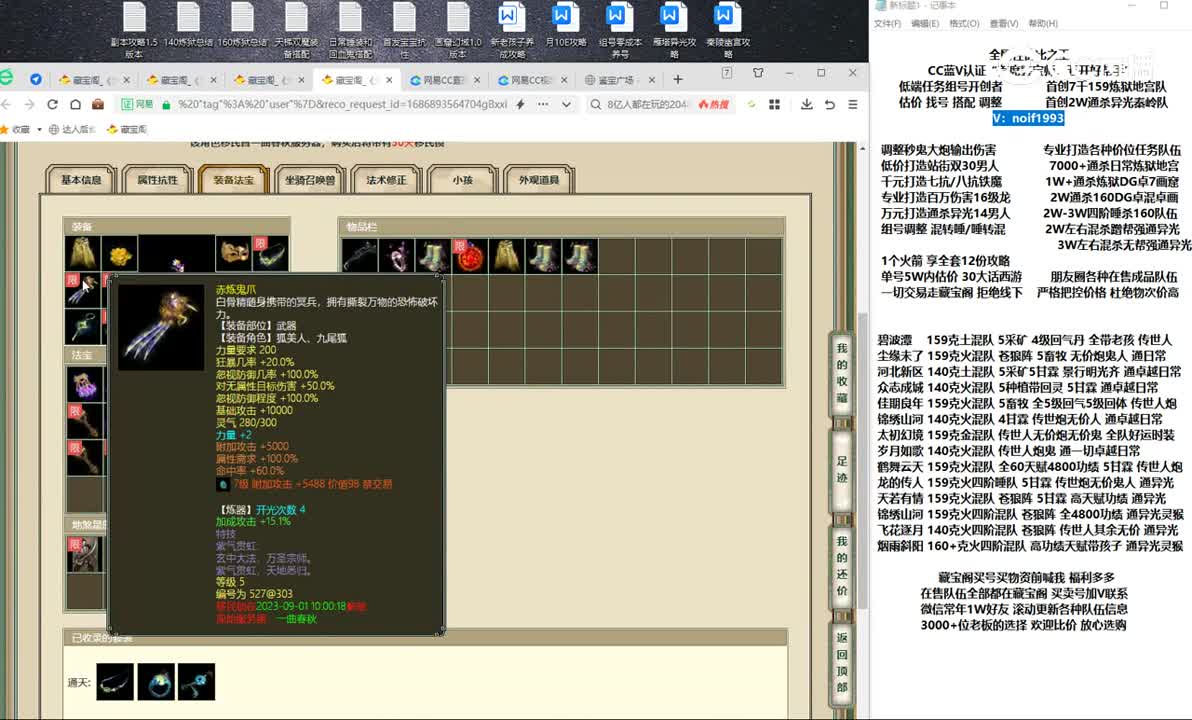Image resolution: width=1192 pixels, height=720 pixels.
Task: Open the browser downloads icon
Action: pos(807,104)
